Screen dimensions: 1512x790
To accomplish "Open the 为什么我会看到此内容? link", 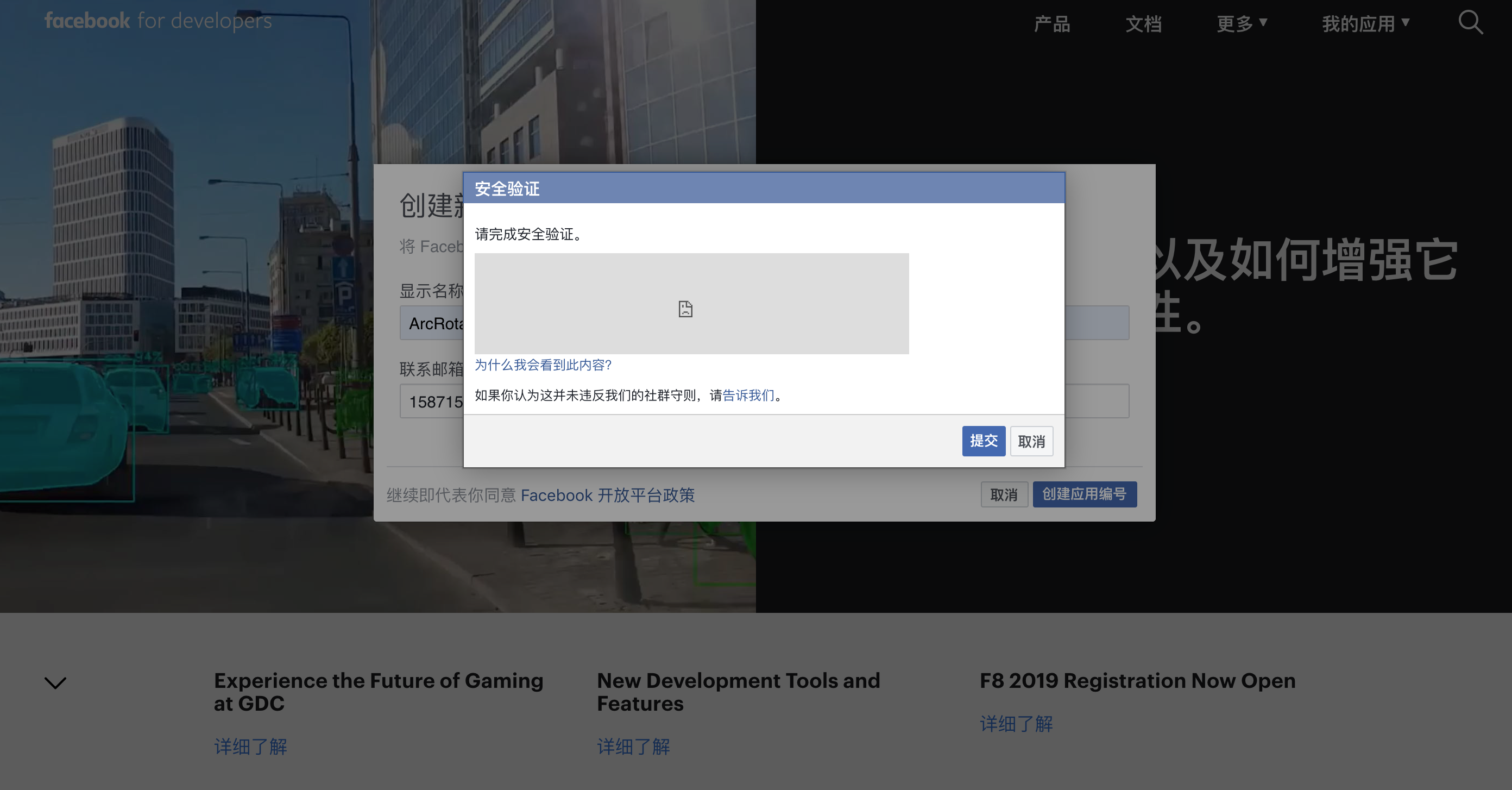I will (x=543, y=365).
